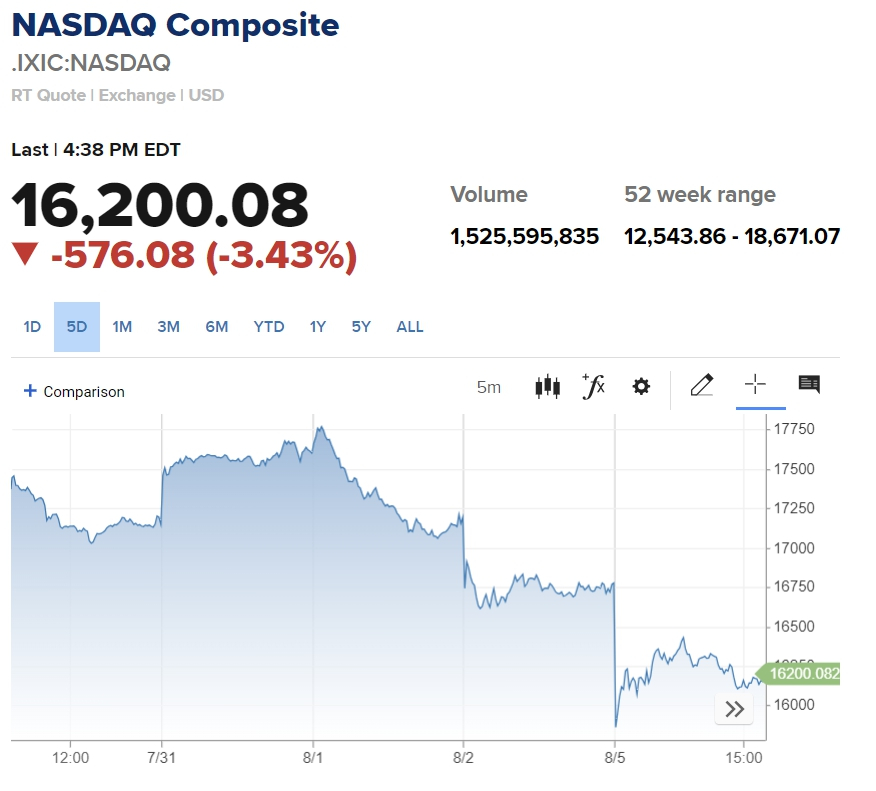
Task: Select the 1Y time range
Action: point(318,327)
